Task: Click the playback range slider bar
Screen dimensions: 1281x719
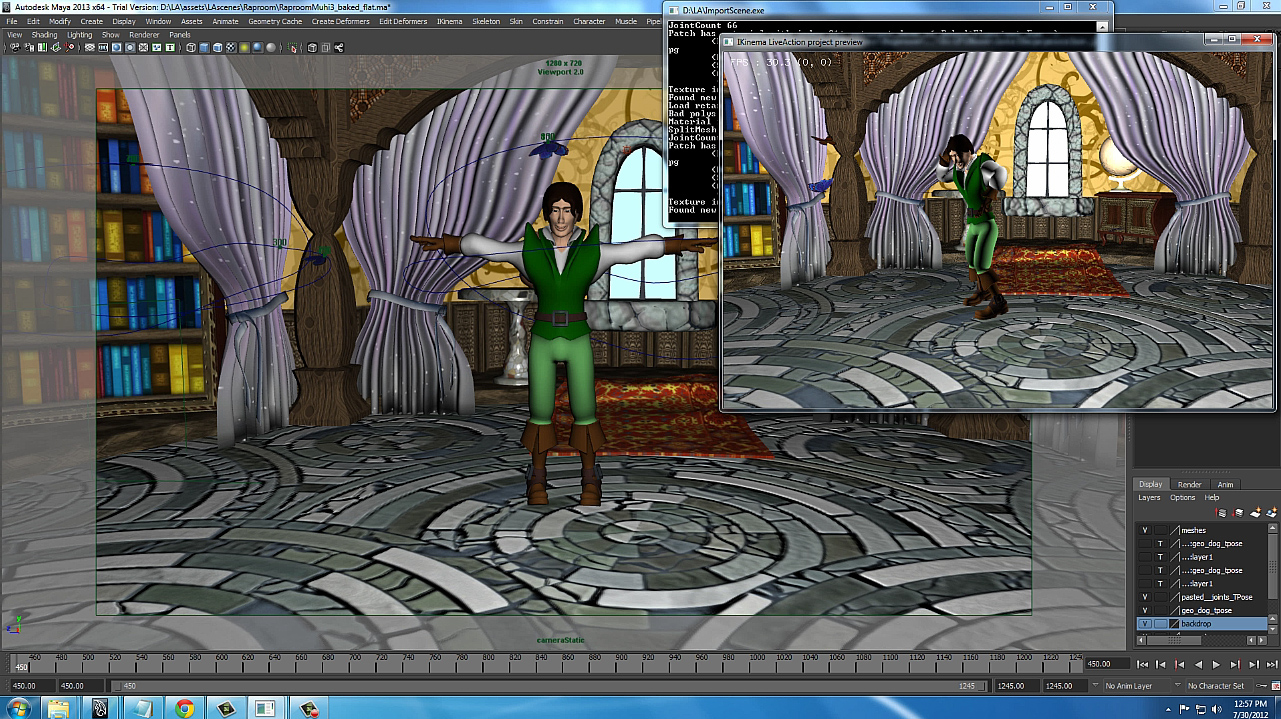Action: point(548,686)
